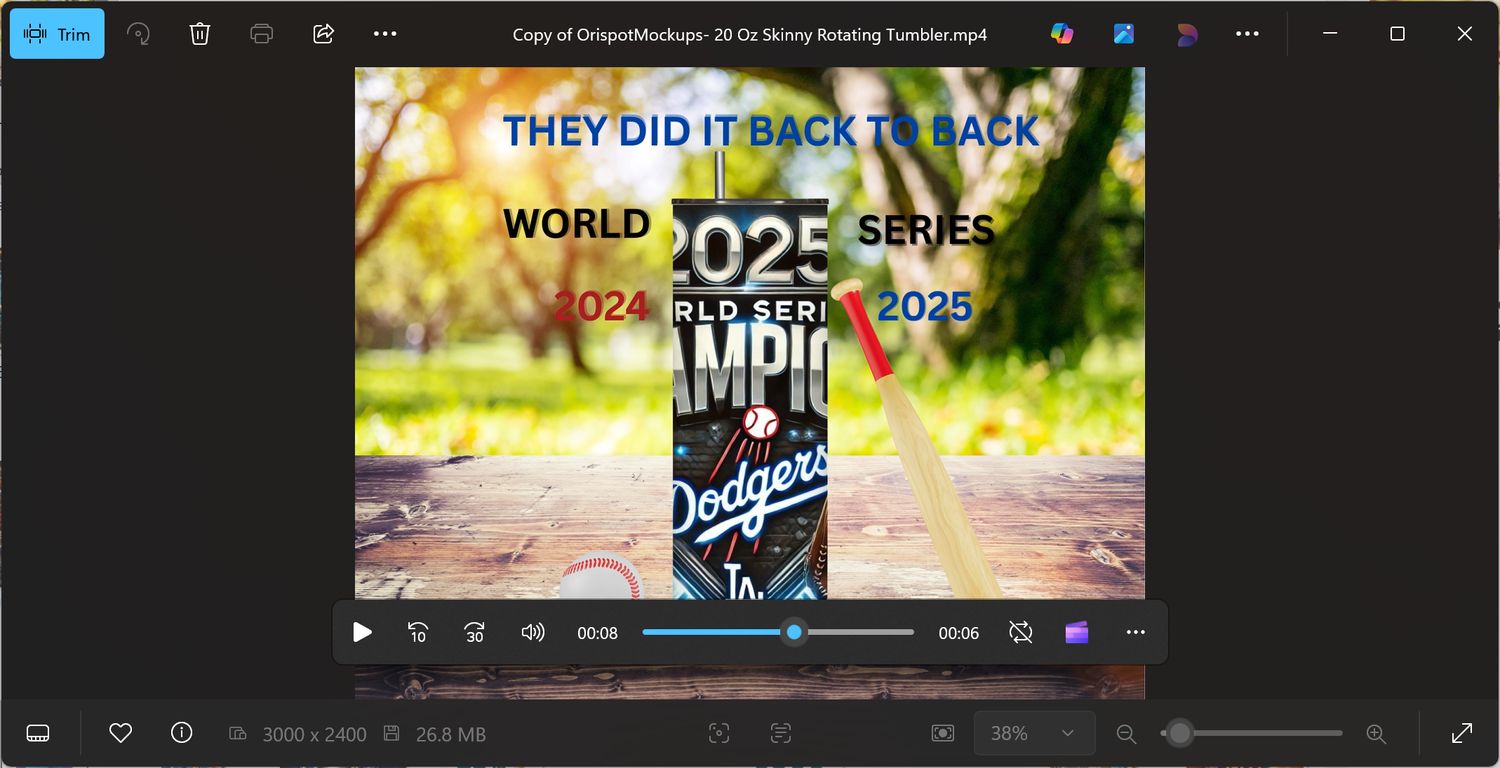Viewport: 1500px width, 768px height.
Task: Favorite the video with heart icon
Action: click(x=121, y=734)
